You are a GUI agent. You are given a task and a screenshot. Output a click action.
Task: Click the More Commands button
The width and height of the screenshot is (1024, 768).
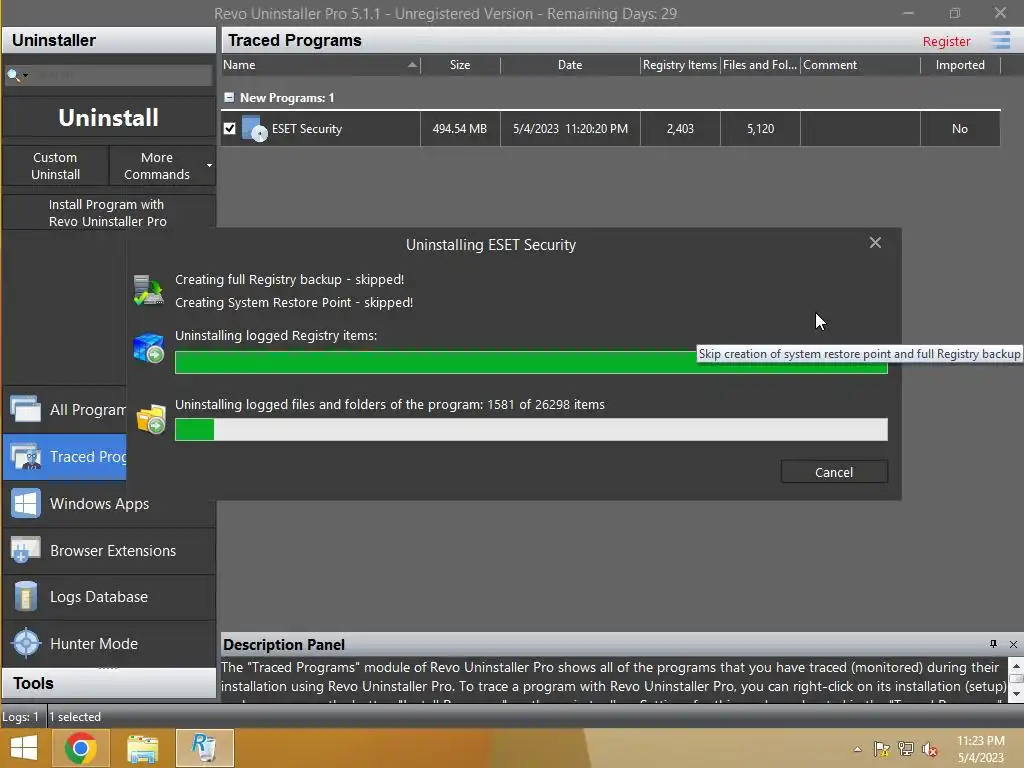pos(157,166)
